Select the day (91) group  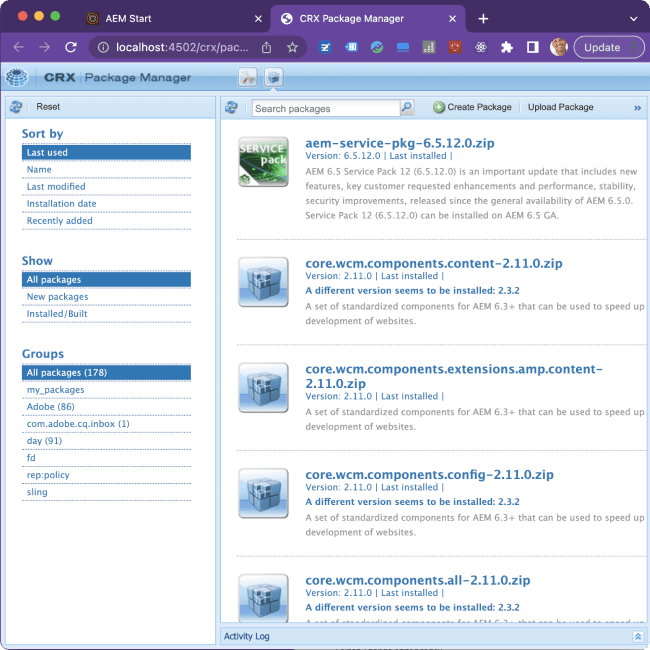click(x=106, y=441)
